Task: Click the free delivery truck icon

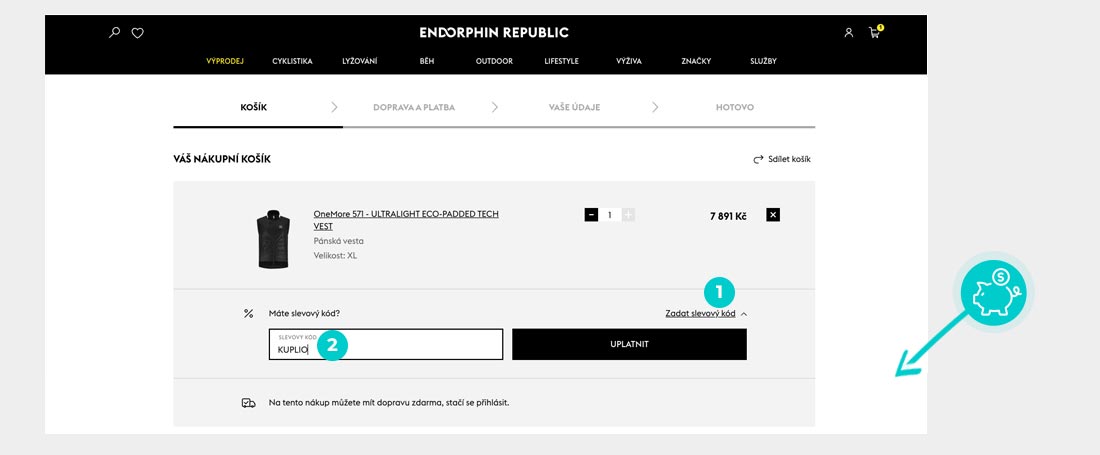Action: pyautogui.click(x=249, y=403)
